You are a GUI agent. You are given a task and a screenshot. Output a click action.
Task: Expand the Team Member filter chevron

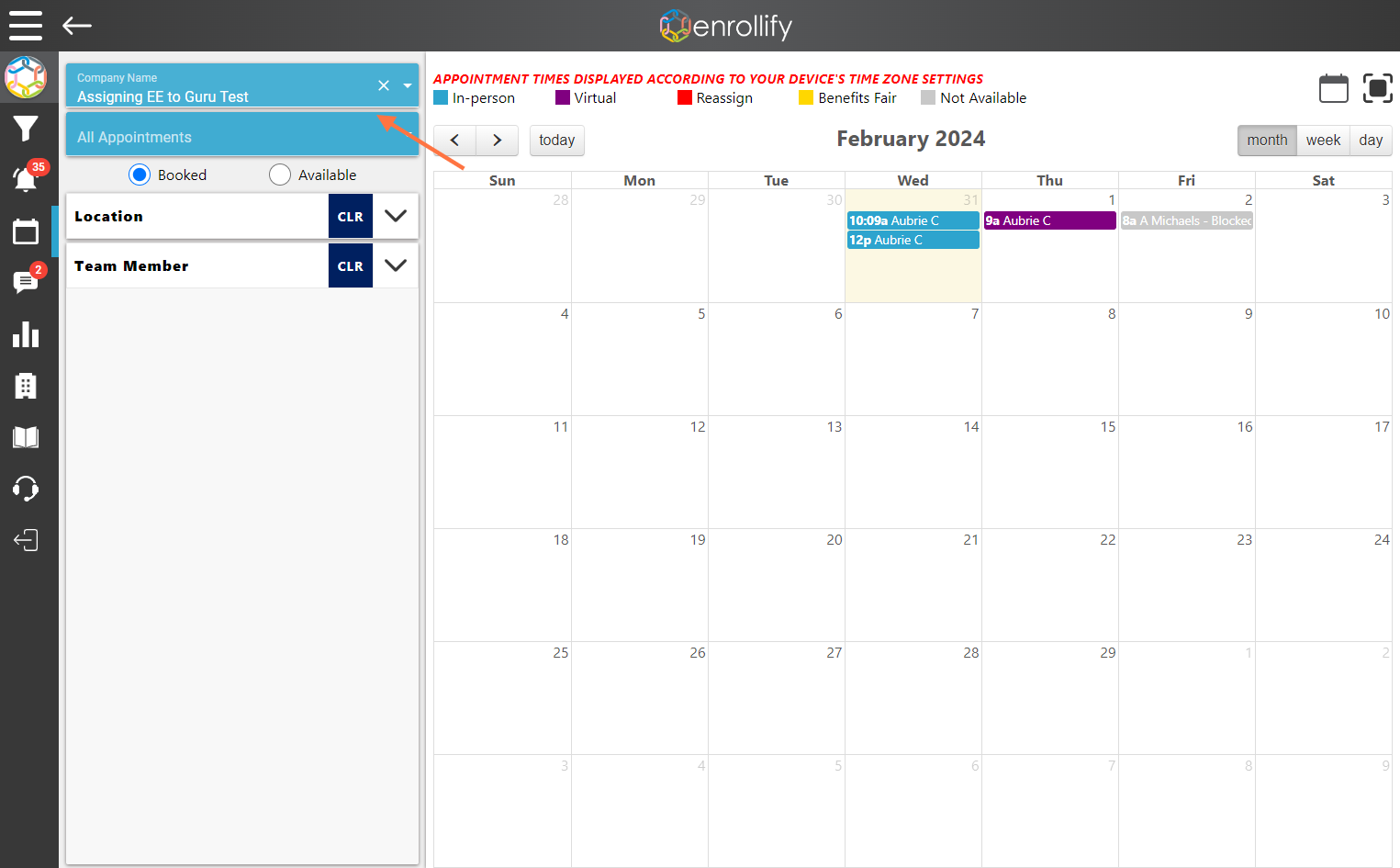[x=396, y=265]
